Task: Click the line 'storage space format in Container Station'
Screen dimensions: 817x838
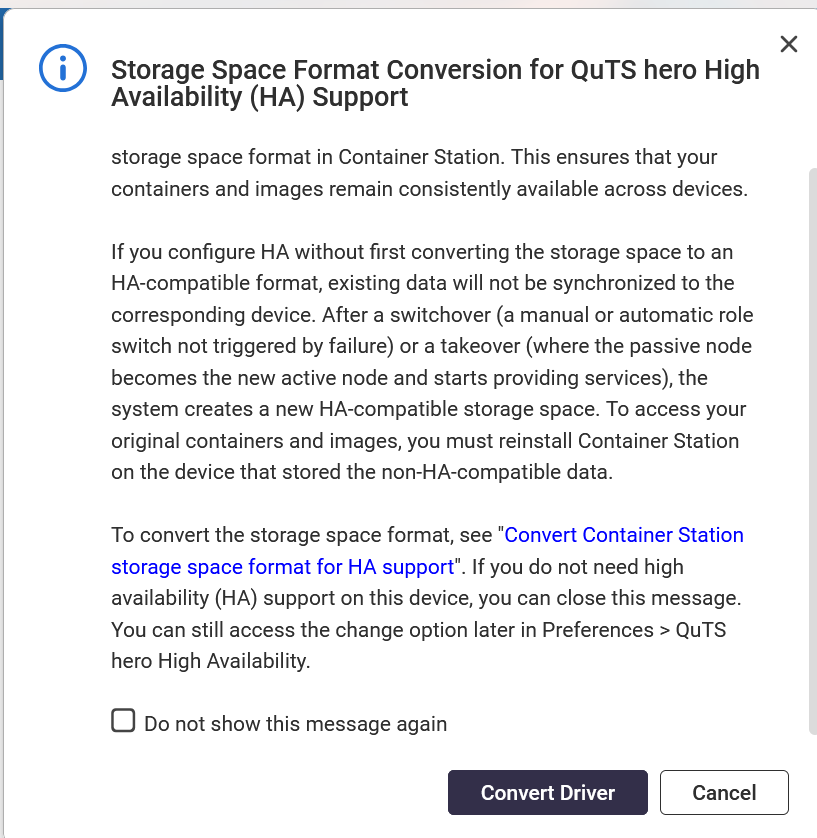Action: click(x=414, y=157)
